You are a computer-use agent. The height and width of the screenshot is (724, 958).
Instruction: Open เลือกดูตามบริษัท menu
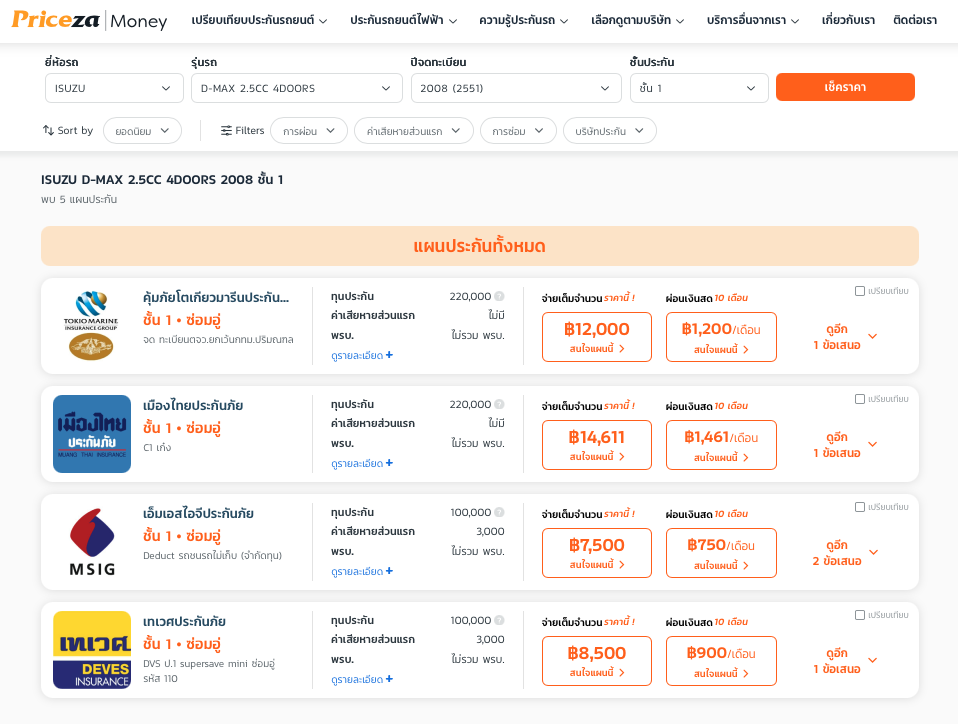pyautogui.click(x=637, y=20)
